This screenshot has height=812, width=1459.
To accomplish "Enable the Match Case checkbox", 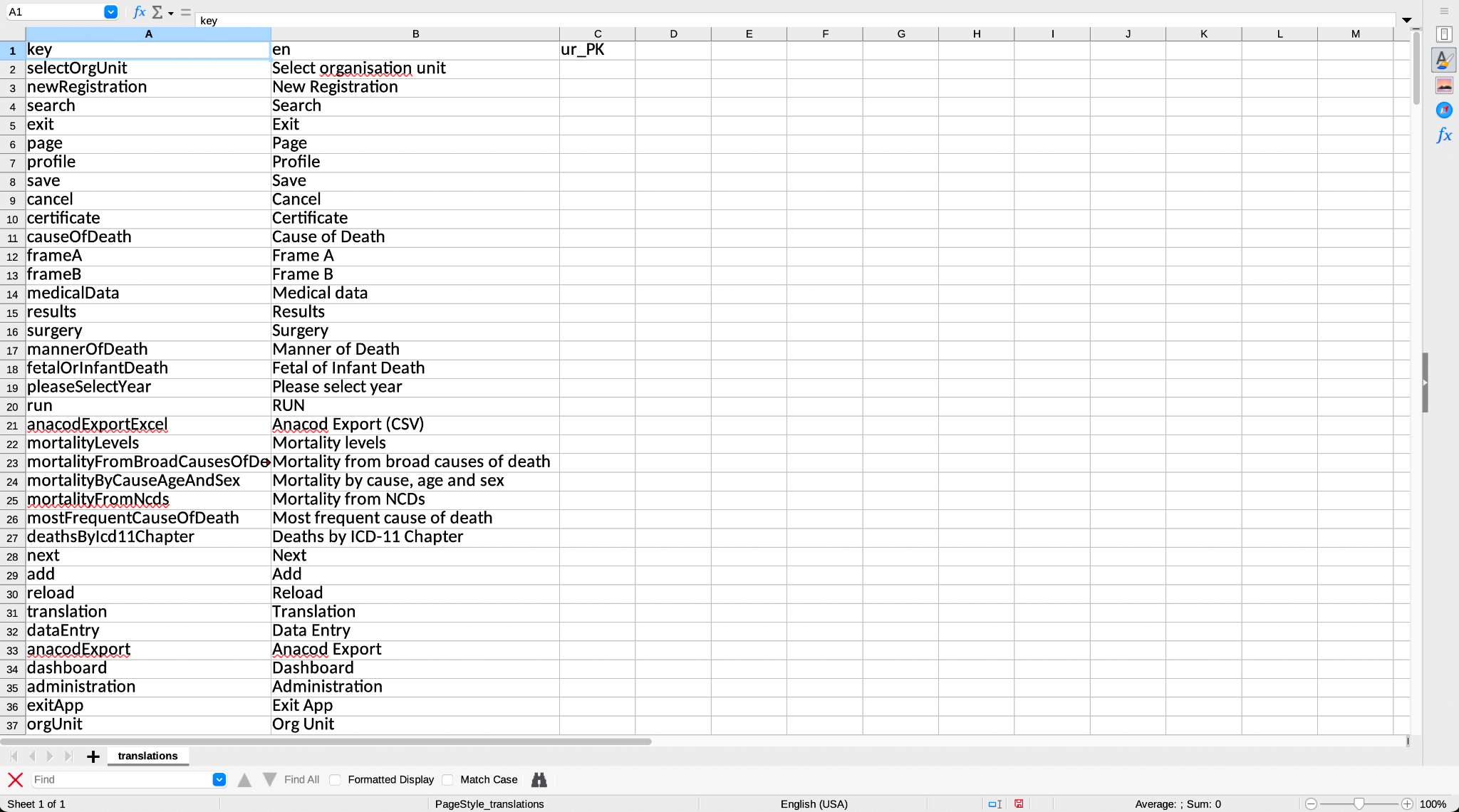I will (x=448, y=780).
